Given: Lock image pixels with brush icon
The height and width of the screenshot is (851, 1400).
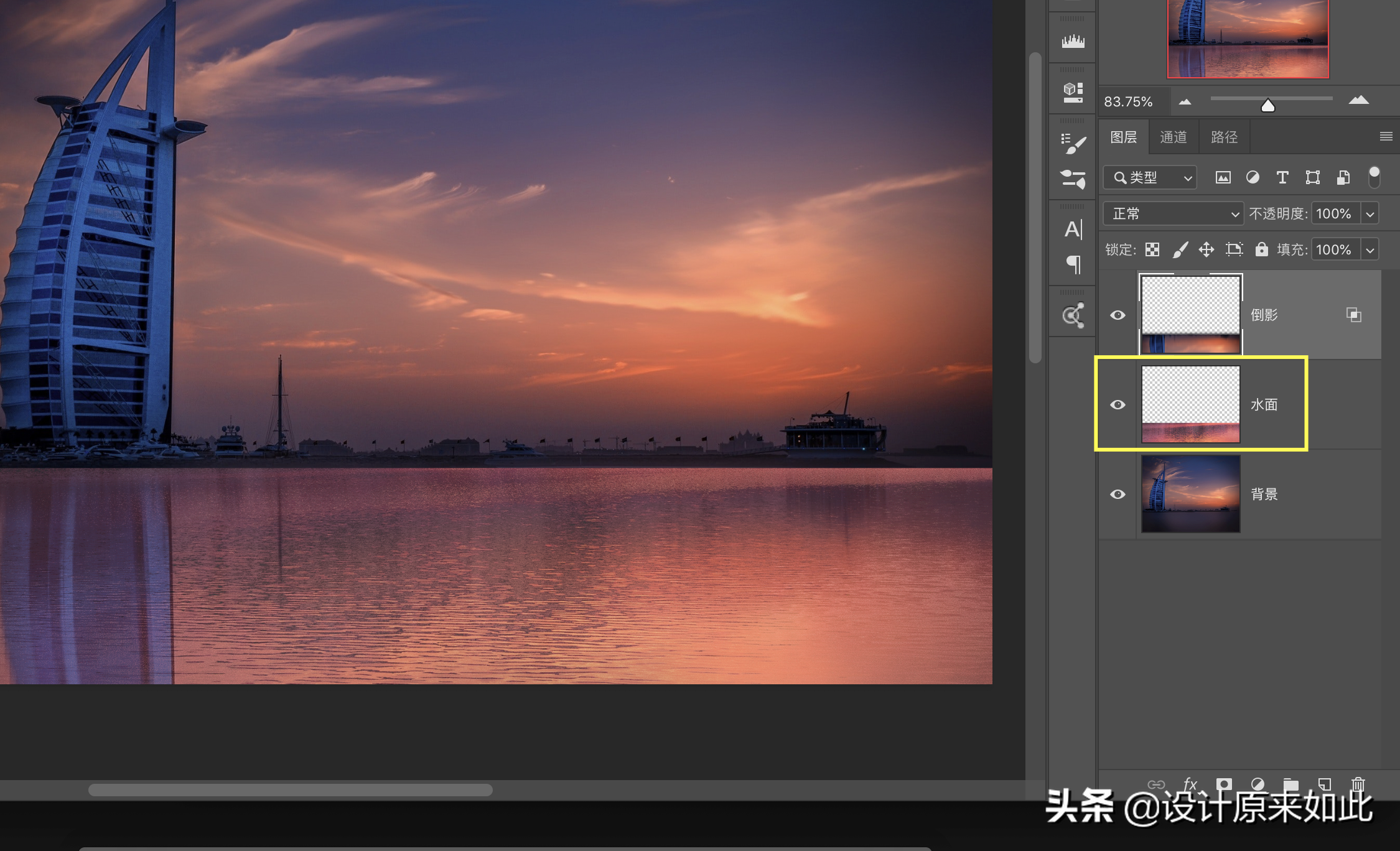Looking at the screenshot, I should (1180, 249).
